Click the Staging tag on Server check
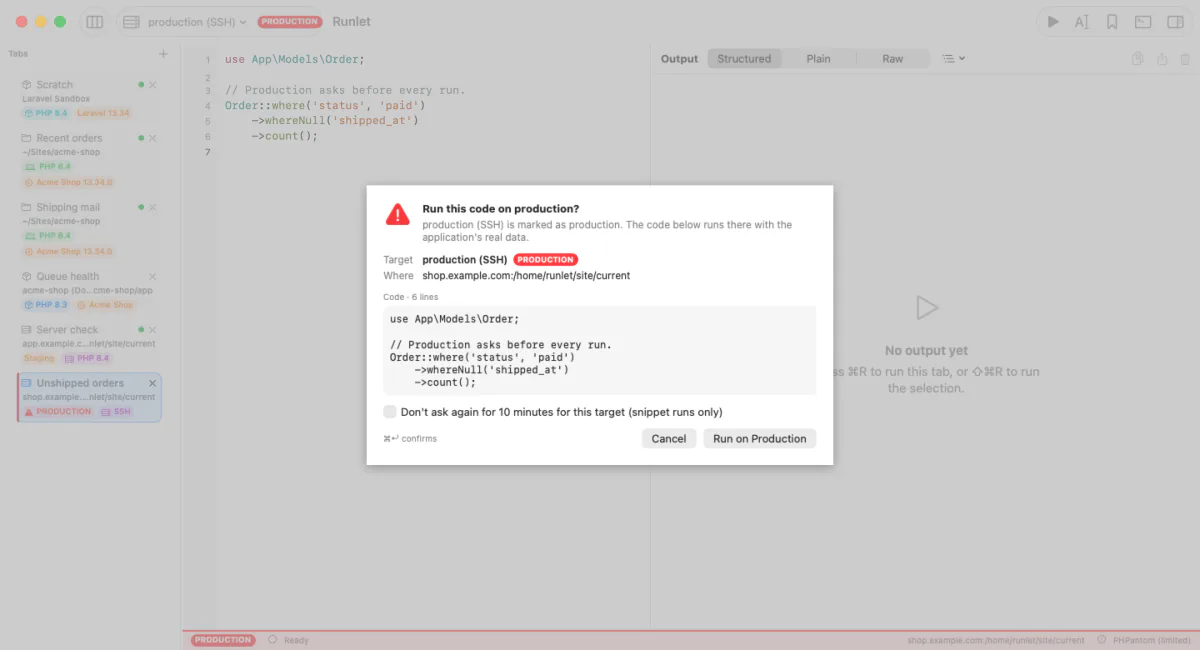 tap(39, 357)
